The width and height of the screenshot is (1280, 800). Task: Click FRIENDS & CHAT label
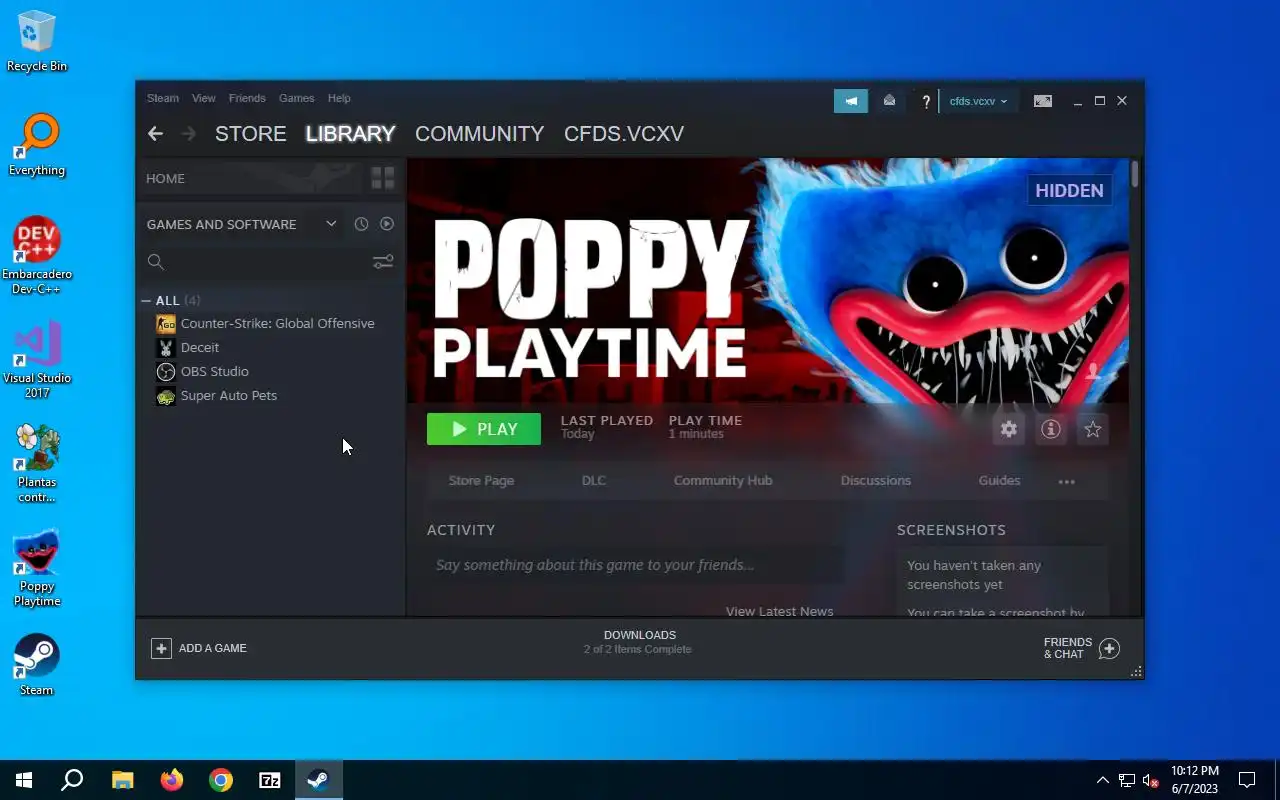pyautogui.click(x=1068, y=648)
